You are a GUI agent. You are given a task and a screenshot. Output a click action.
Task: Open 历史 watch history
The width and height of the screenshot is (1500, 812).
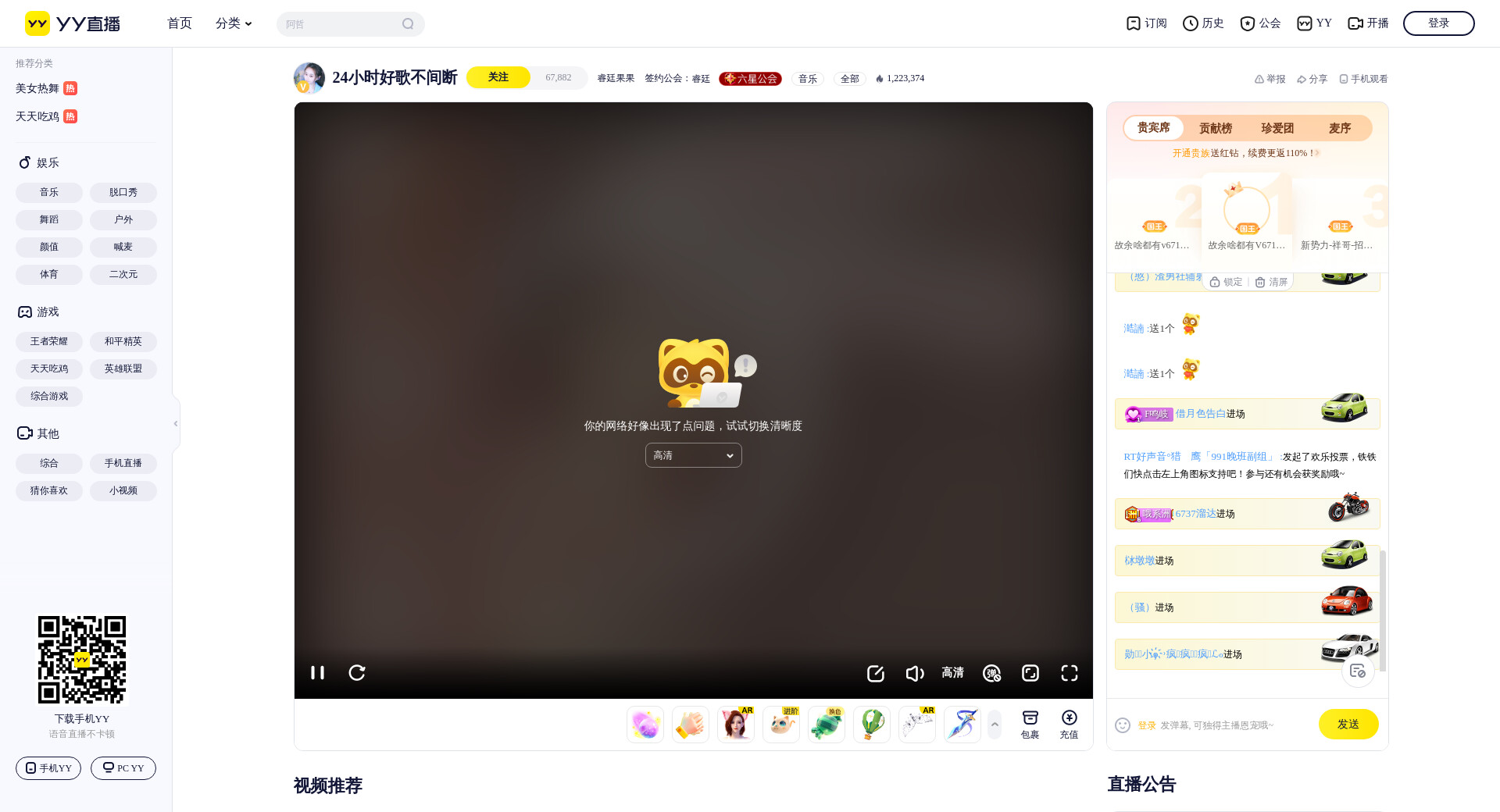point(1203,23)
